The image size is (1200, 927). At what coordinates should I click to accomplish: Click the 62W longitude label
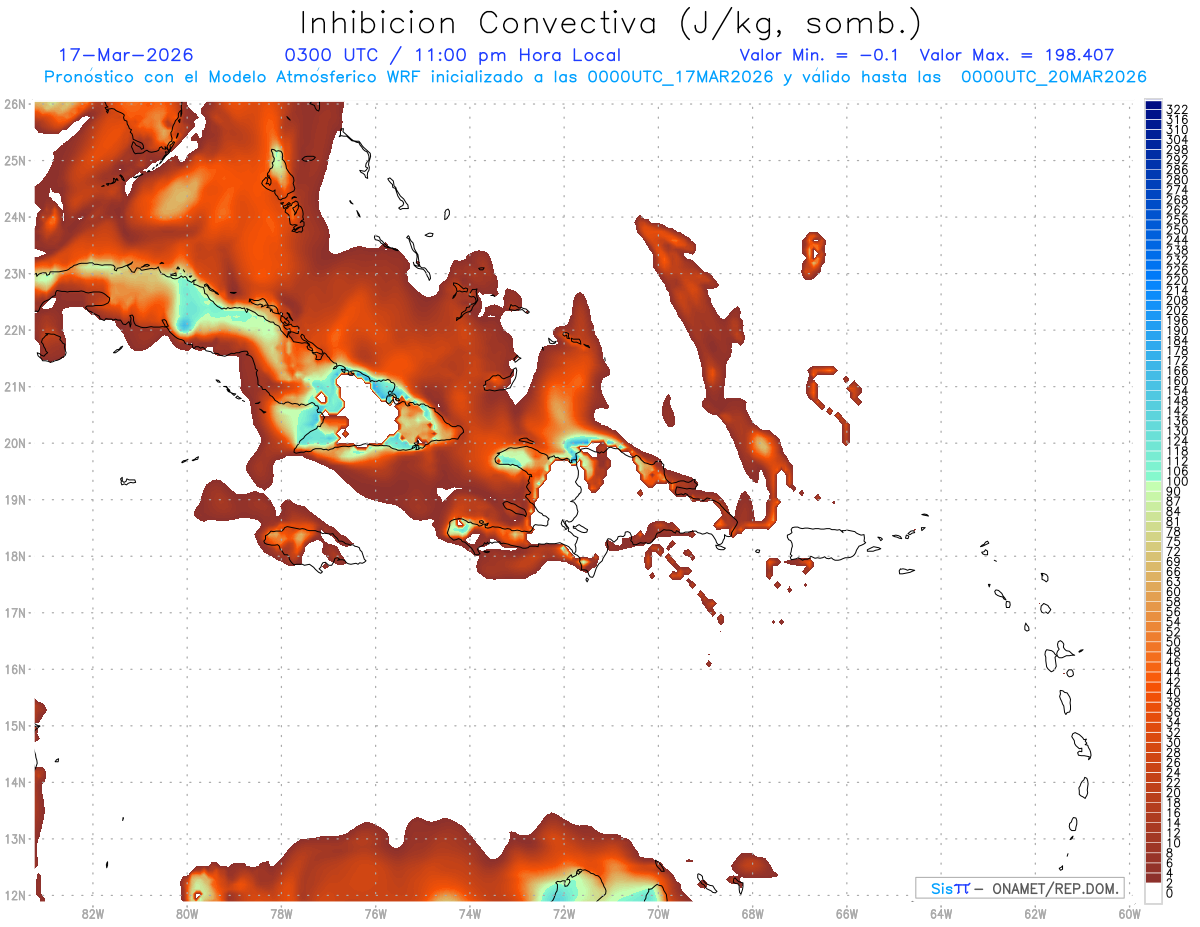coord(1035,913)
